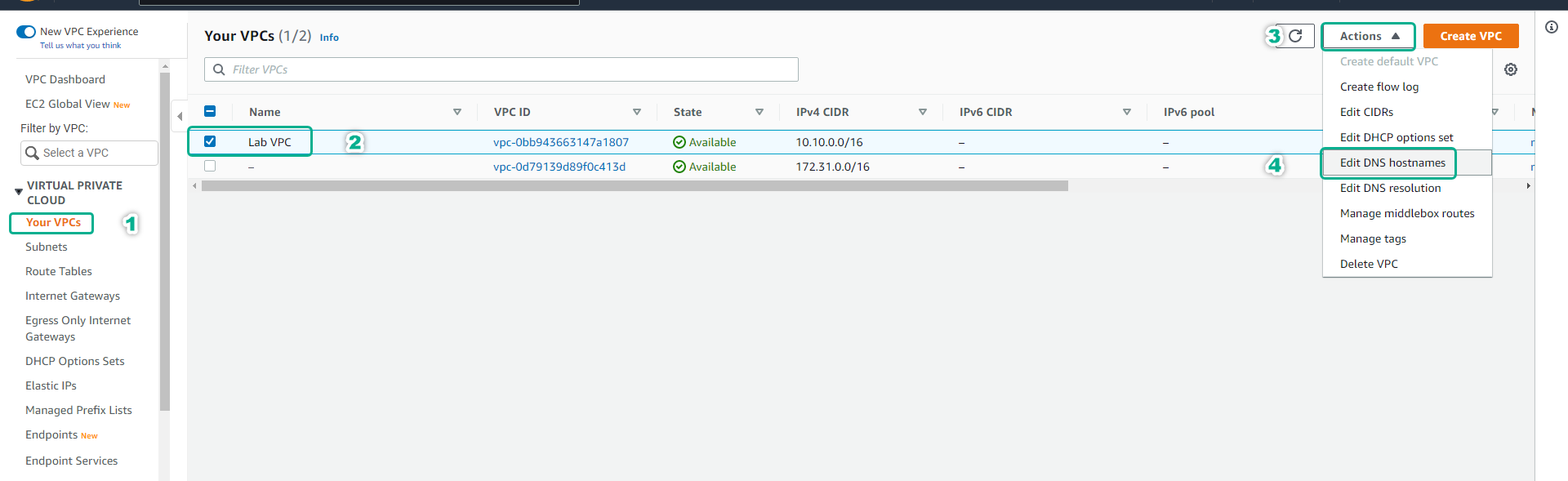This screenshot has height=481, width=1568.
Task: Close the Actions dropdown menu
Action: pos(1369,36)
